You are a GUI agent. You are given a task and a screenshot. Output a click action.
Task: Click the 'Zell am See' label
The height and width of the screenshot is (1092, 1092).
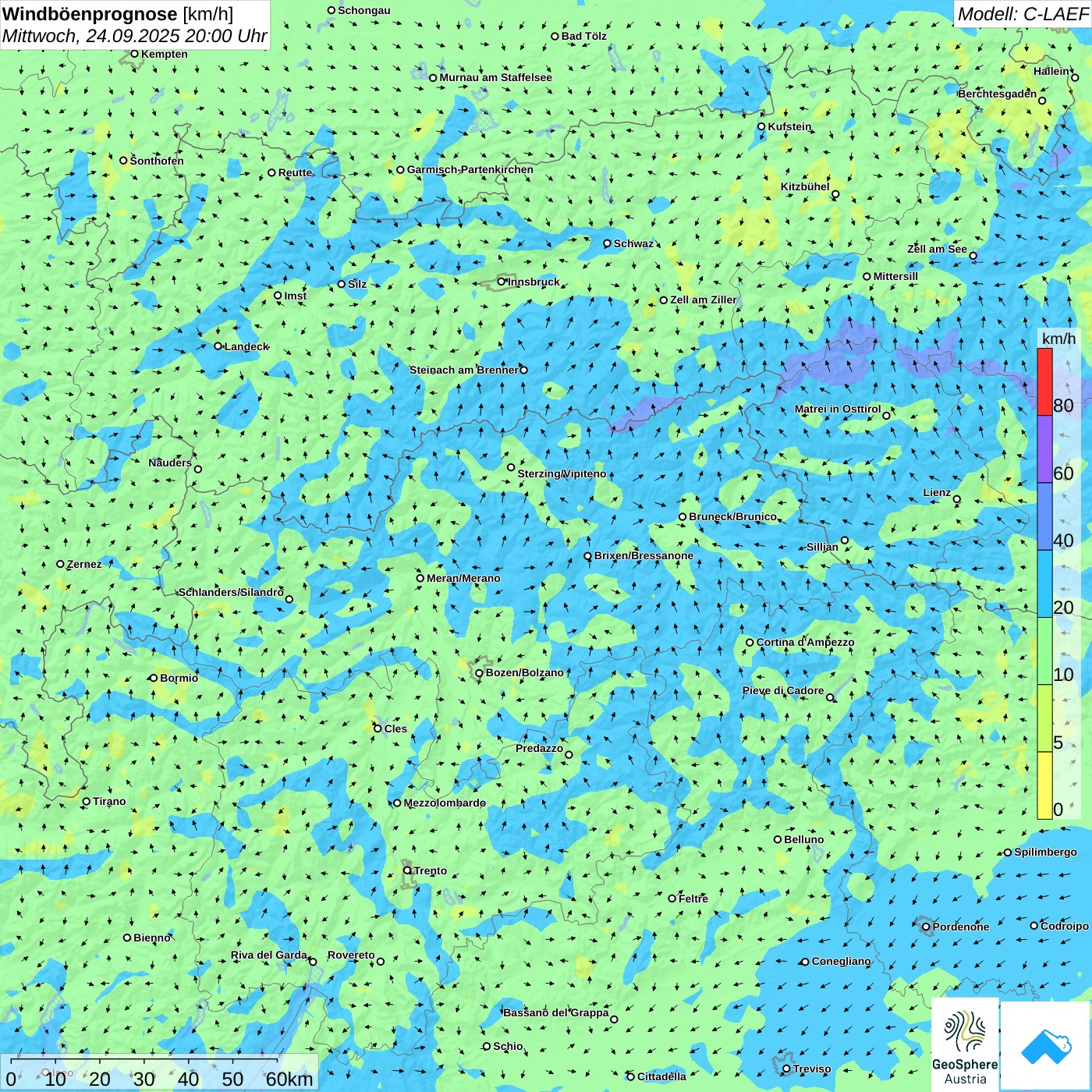(x=937, y=249)
